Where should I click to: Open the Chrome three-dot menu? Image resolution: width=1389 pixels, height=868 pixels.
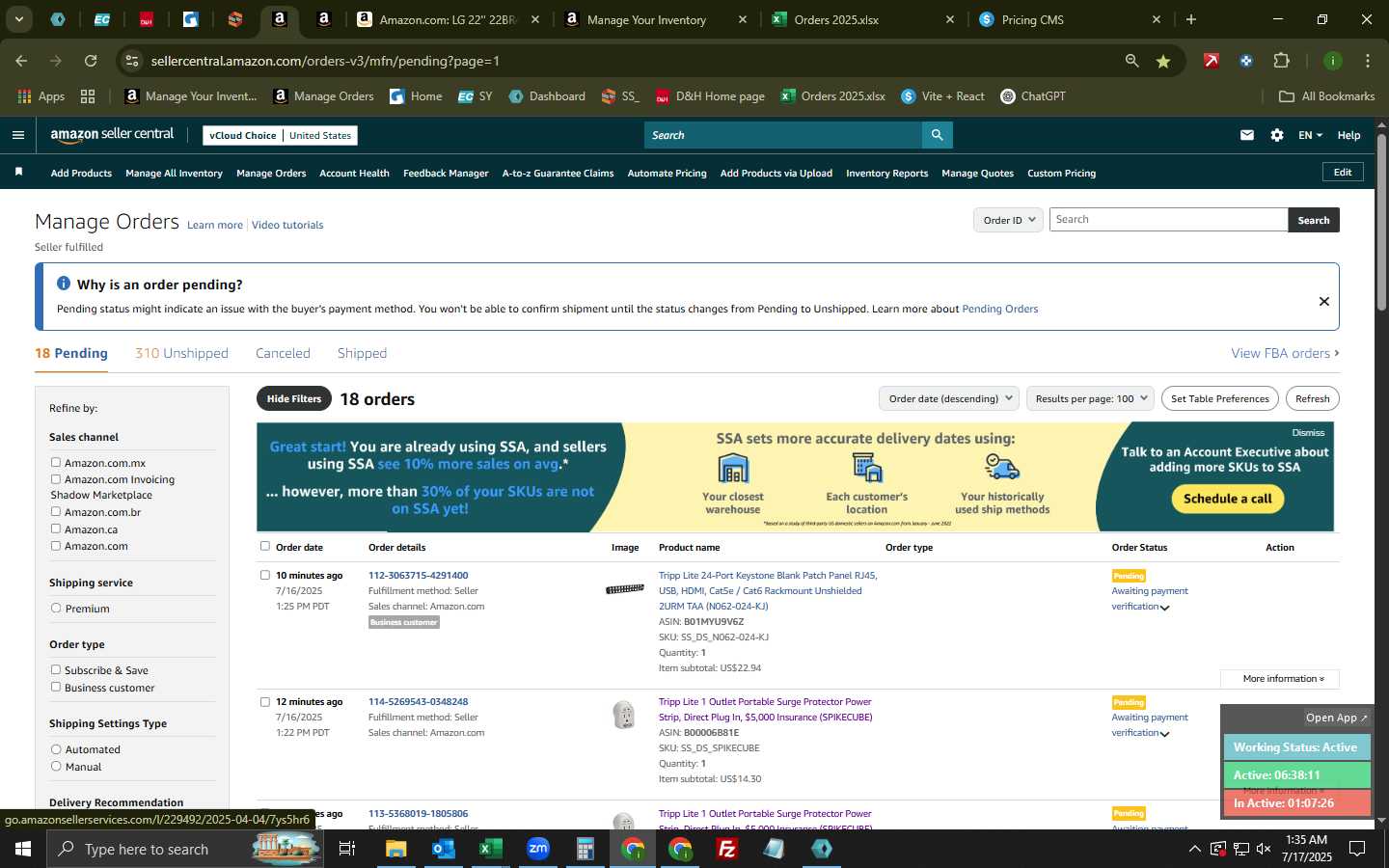pyautogui.click(x=1367, y=61)
